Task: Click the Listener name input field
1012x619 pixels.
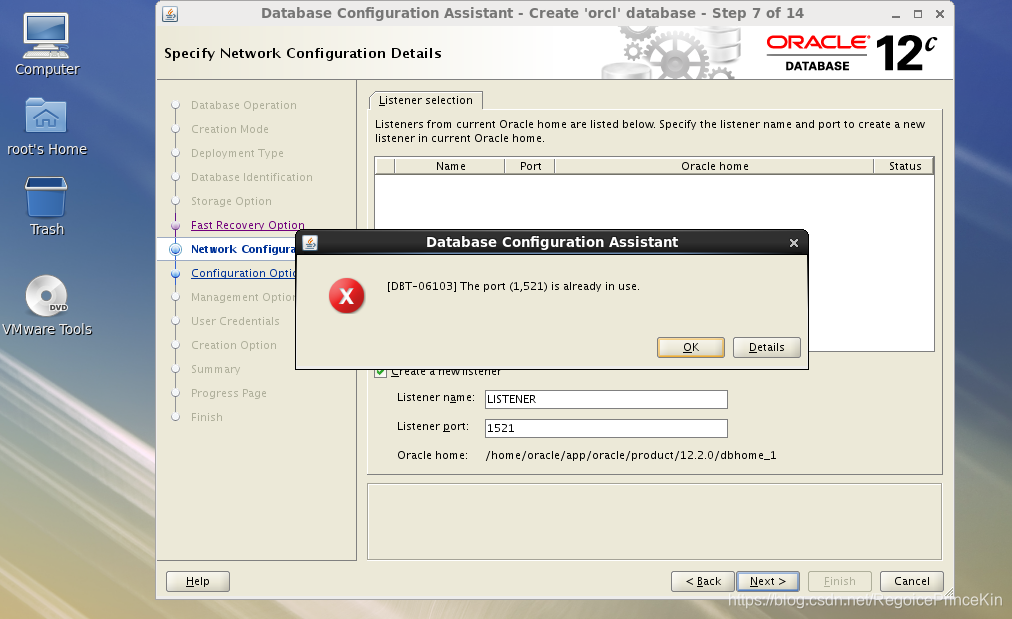Action: click(x=606, y=399)
